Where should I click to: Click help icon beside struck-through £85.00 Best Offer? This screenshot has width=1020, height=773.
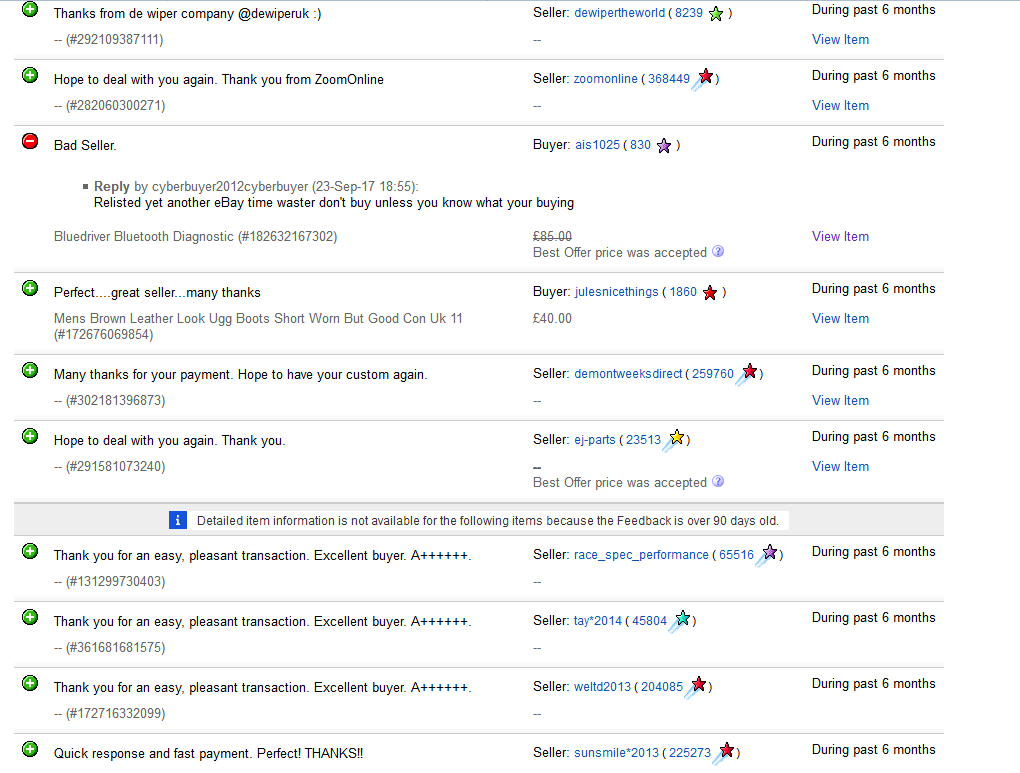pyautogui.click(x=717, y=252)
